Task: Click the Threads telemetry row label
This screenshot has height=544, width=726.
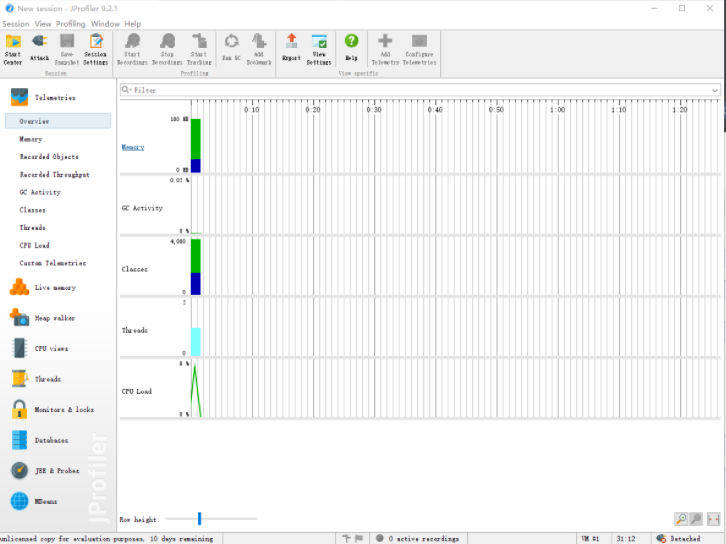Action: 135,331
